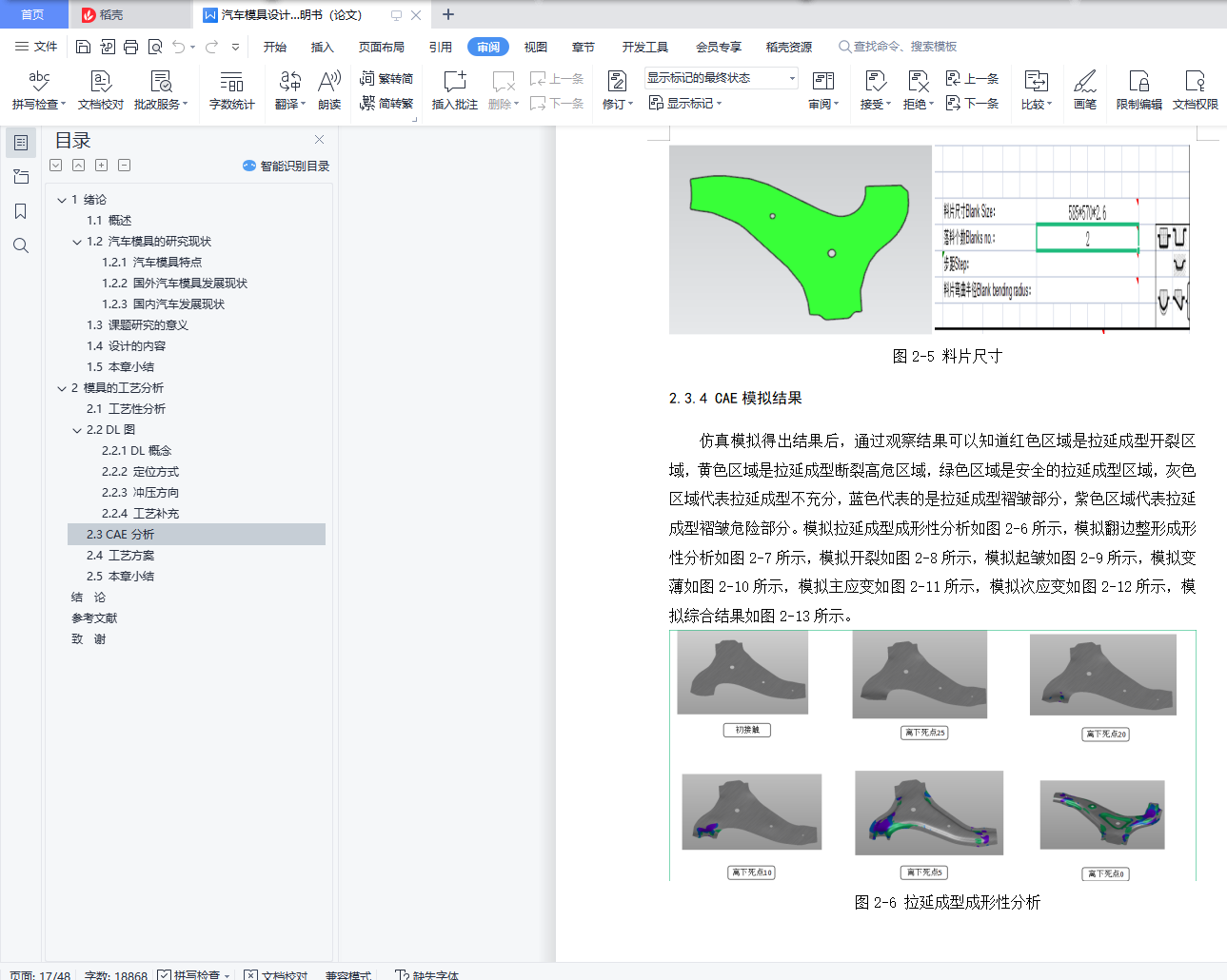Convert text with 简转繁
Viewport: 1227px width, 980px height.
click(x=386, y=103)
